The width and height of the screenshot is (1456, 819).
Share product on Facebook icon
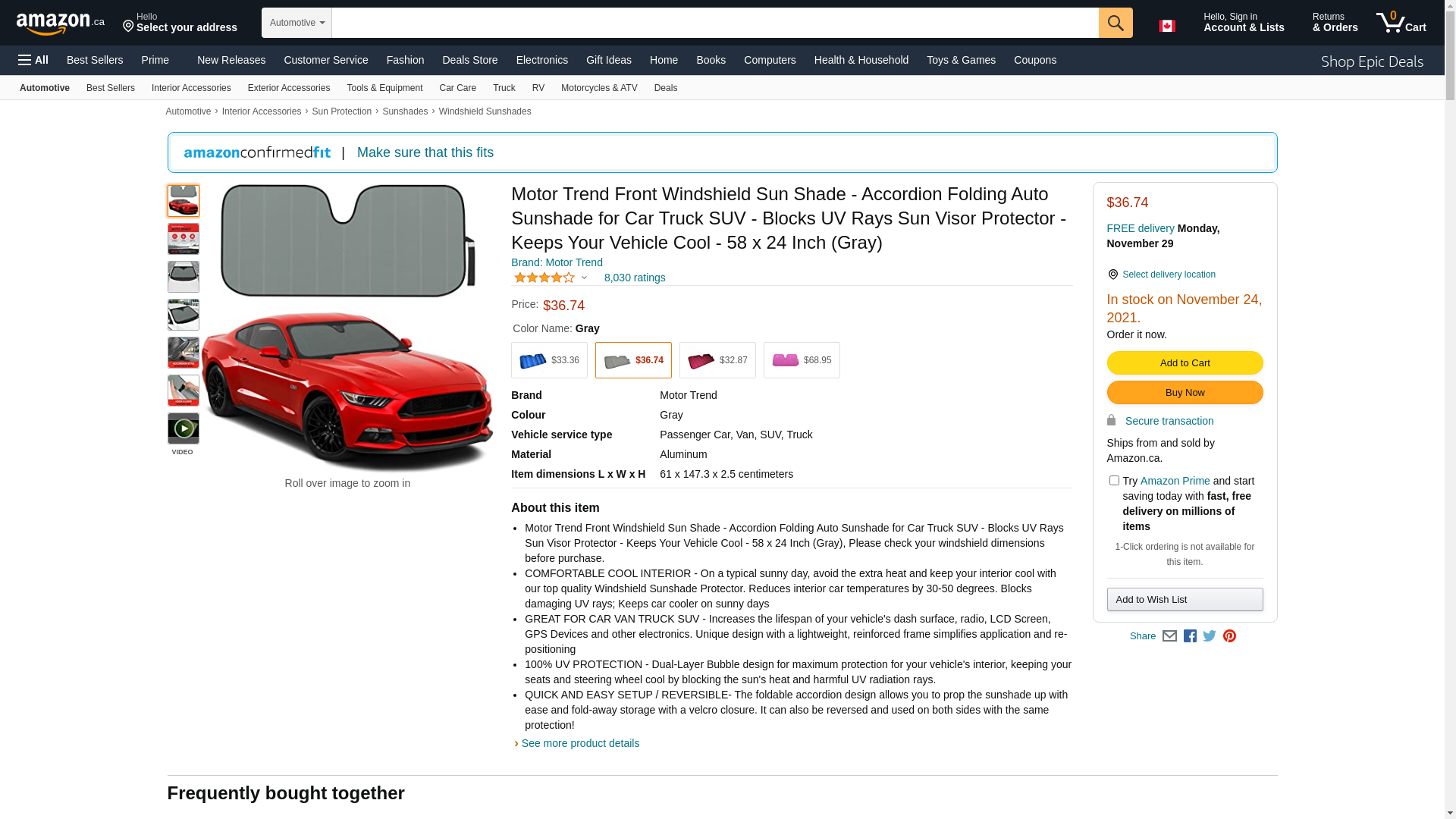pos(1190,636)
